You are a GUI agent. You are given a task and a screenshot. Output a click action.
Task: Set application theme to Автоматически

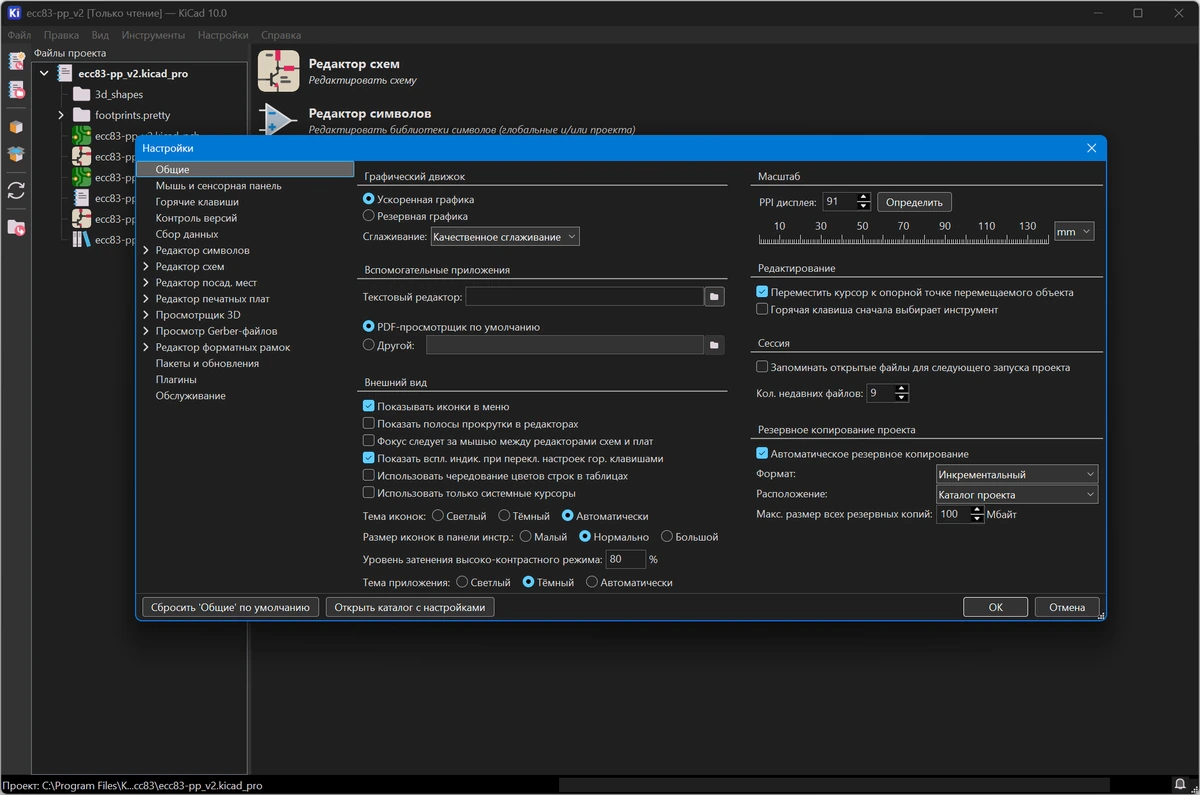[x=592, y=582]
